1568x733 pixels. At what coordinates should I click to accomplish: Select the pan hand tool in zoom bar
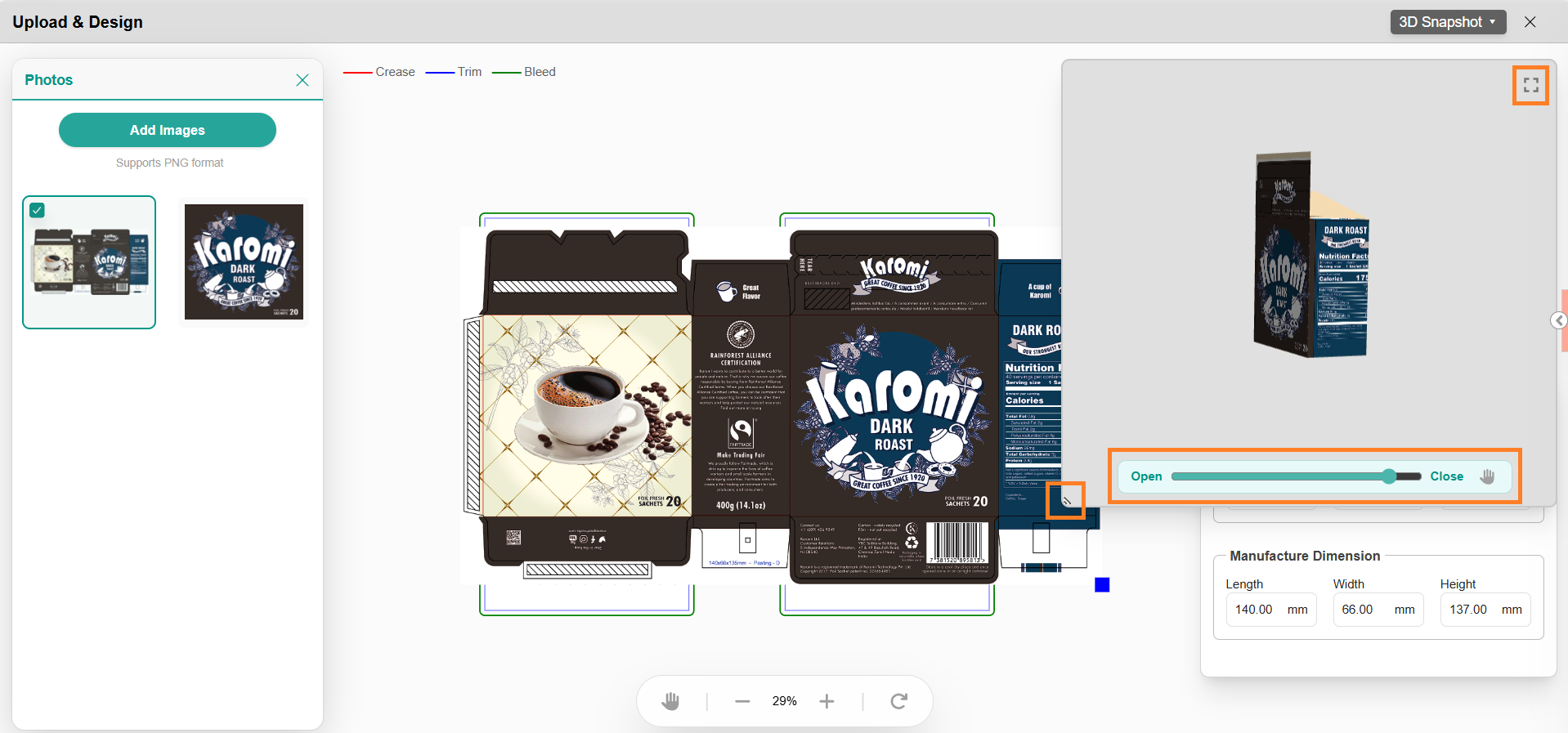point(670,701)
